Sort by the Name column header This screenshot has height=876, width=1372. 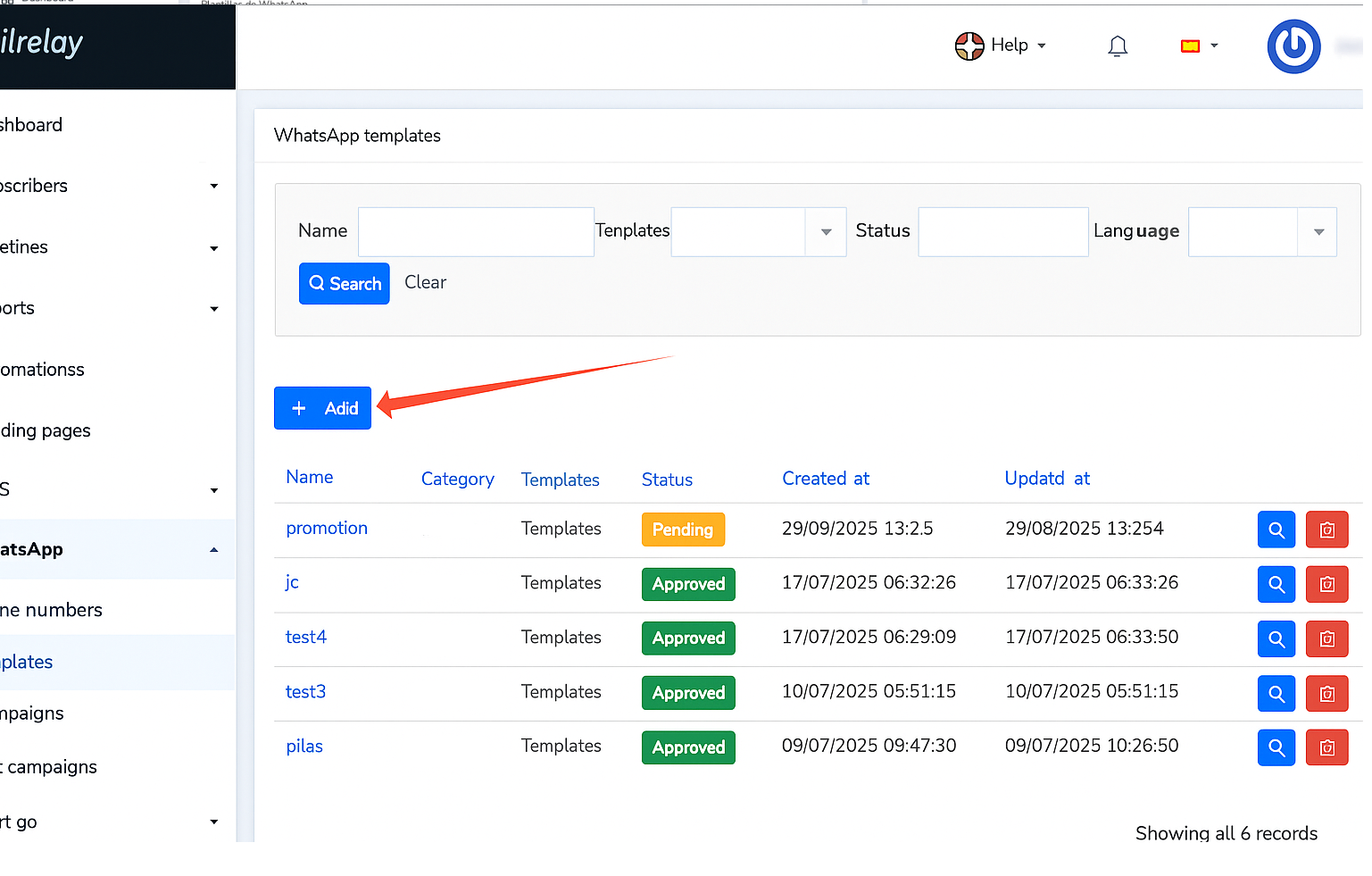coord(310,478)
